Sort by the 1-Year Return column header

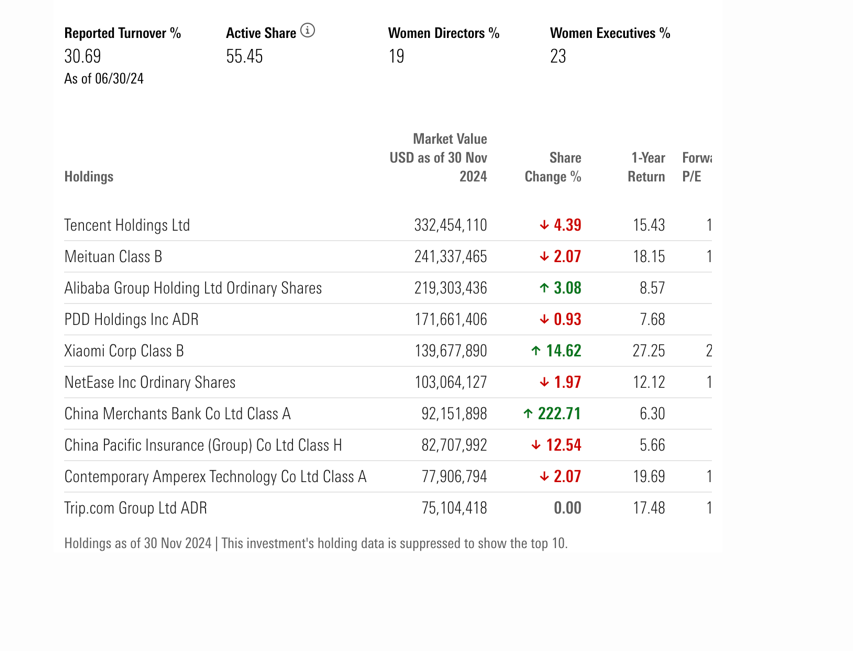point(646,167)
